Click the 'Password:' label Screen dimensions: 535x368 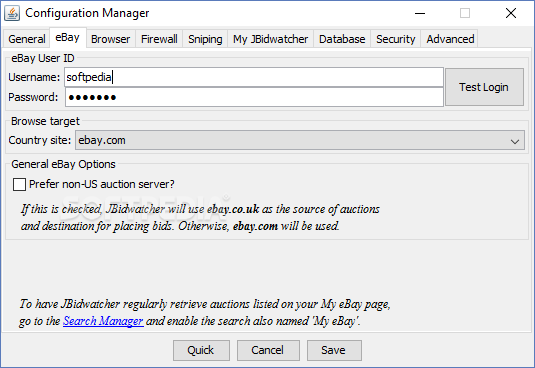[33, 97]
